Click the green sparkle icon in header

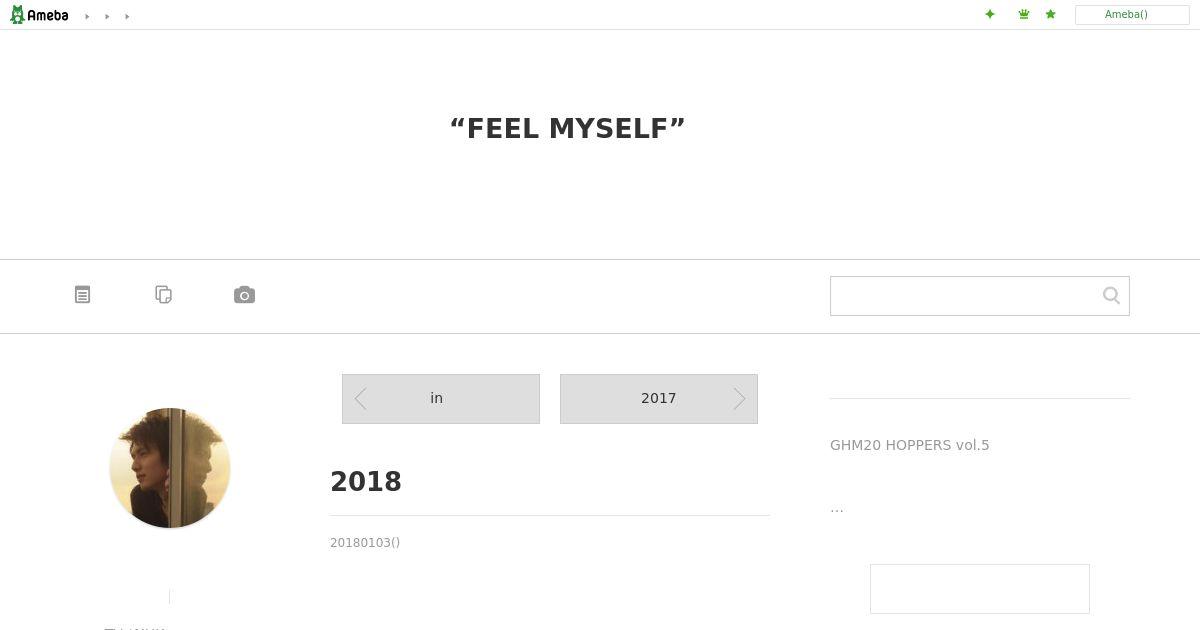pyautogui.click(x=990, y=14)
